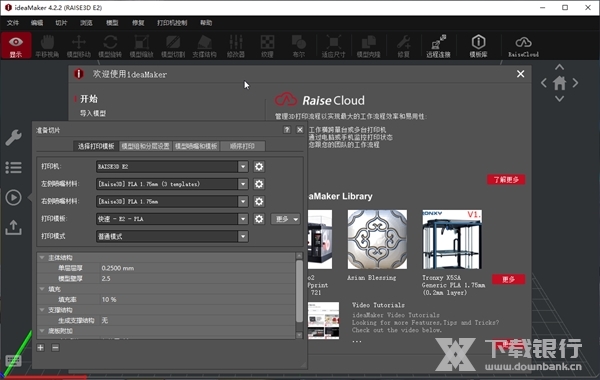Collapse the 主体结构 group
The height and width of the screenshot is (380, 600).
pyautogui.click(x=42, y=258)
